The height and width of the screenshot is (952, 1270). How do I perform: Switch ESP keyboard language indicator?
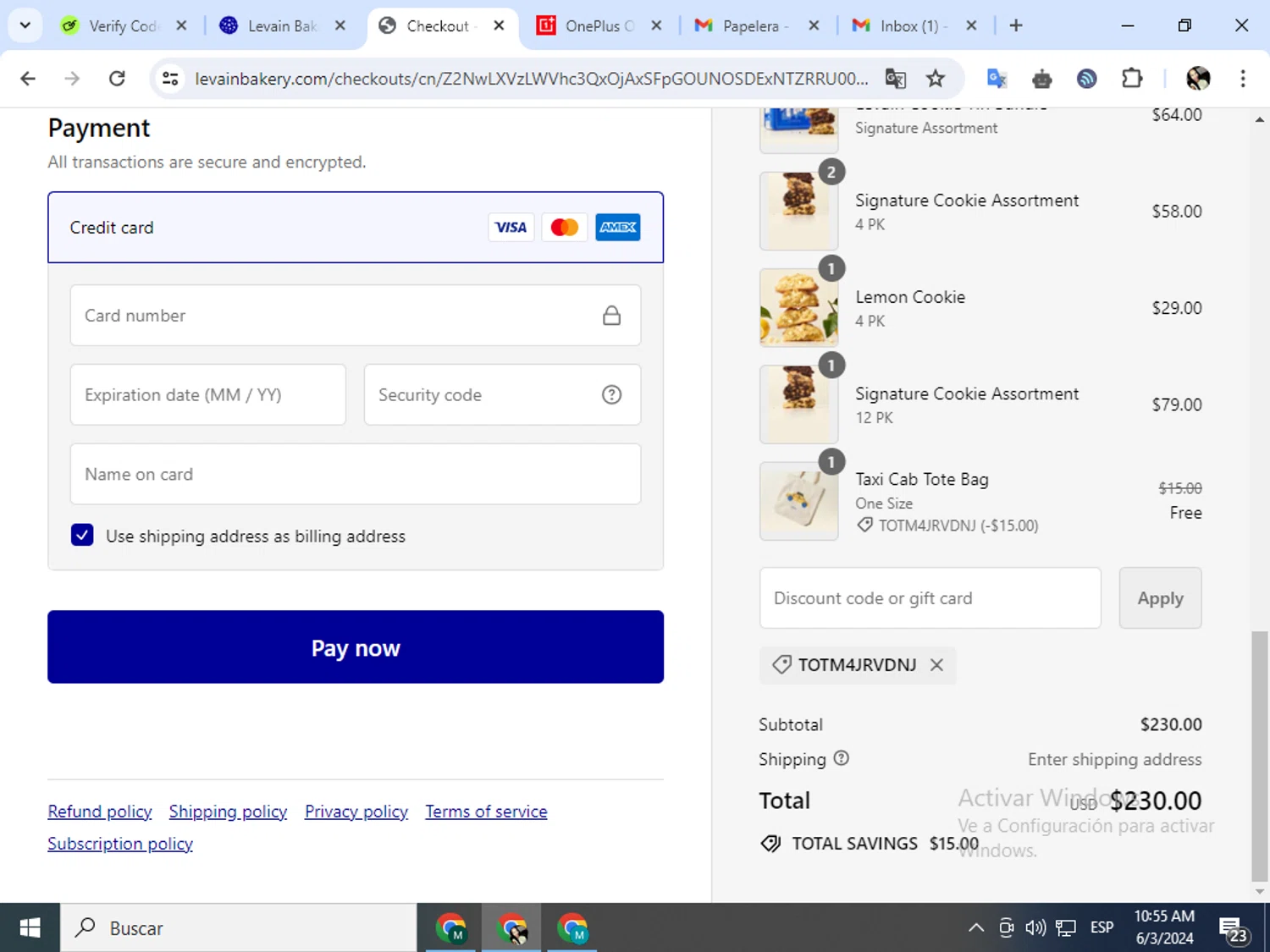pyautogui.click(x=1102, y=928)
